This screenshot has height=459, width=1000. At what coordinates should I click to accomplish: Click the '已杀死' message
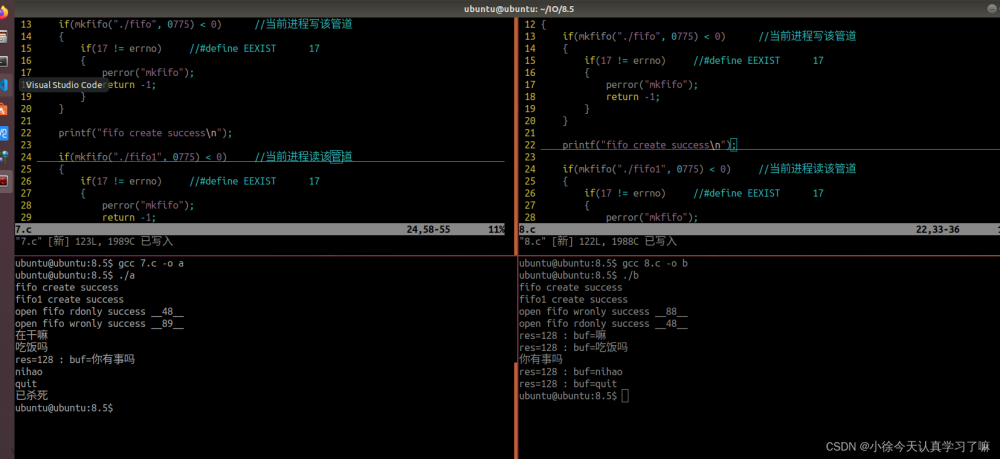tap(32, 396)
